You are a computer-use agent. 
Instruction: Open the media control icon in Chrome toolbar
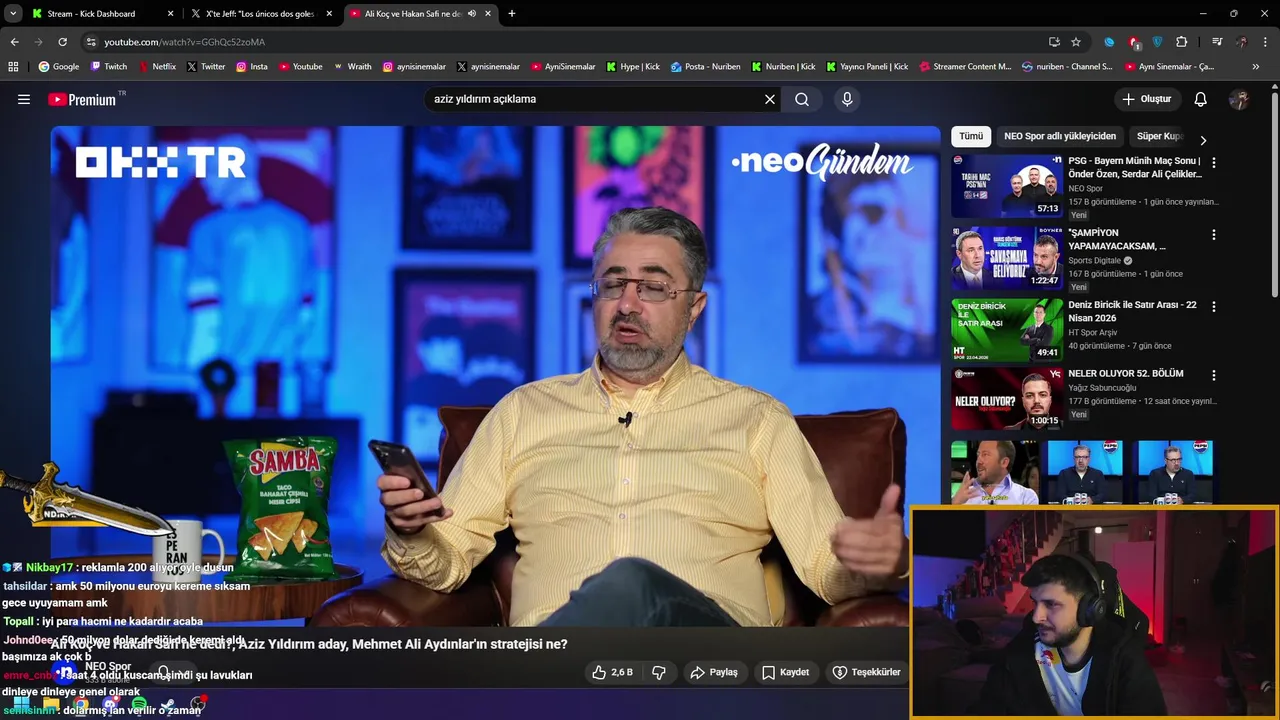pos(1217,42)
